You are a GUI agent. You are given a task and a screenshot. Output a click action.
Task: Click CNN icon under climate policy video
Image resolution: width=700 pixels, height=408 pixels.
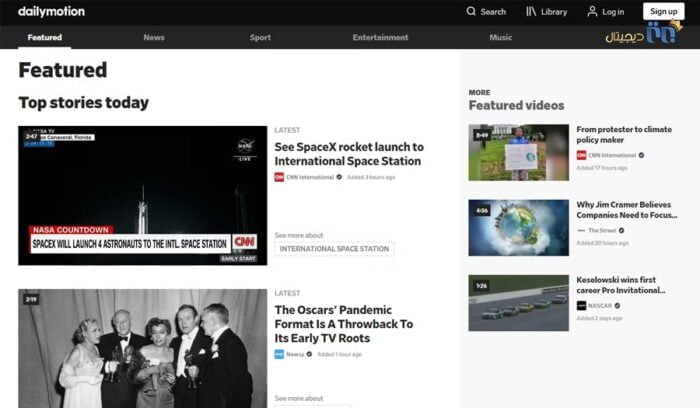(x=581, y=155)
